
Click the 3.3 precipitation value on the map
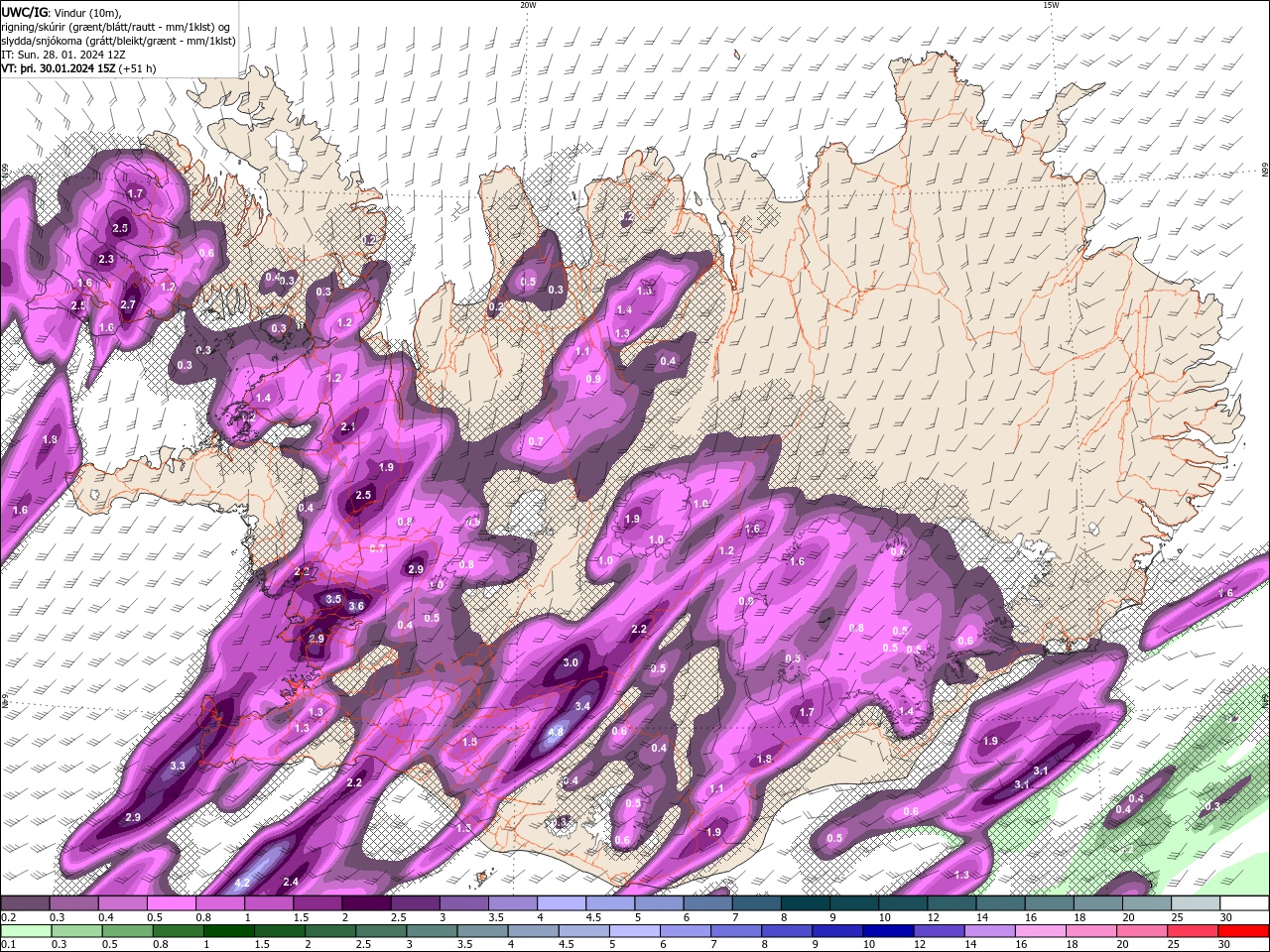pos(178,766)
